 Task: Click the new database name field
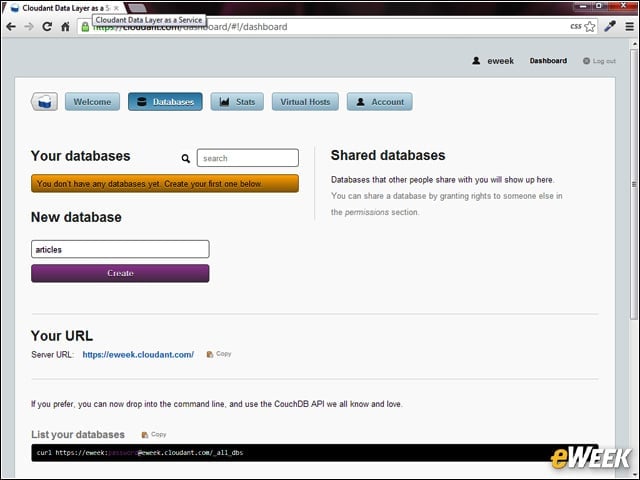point(120,249)
